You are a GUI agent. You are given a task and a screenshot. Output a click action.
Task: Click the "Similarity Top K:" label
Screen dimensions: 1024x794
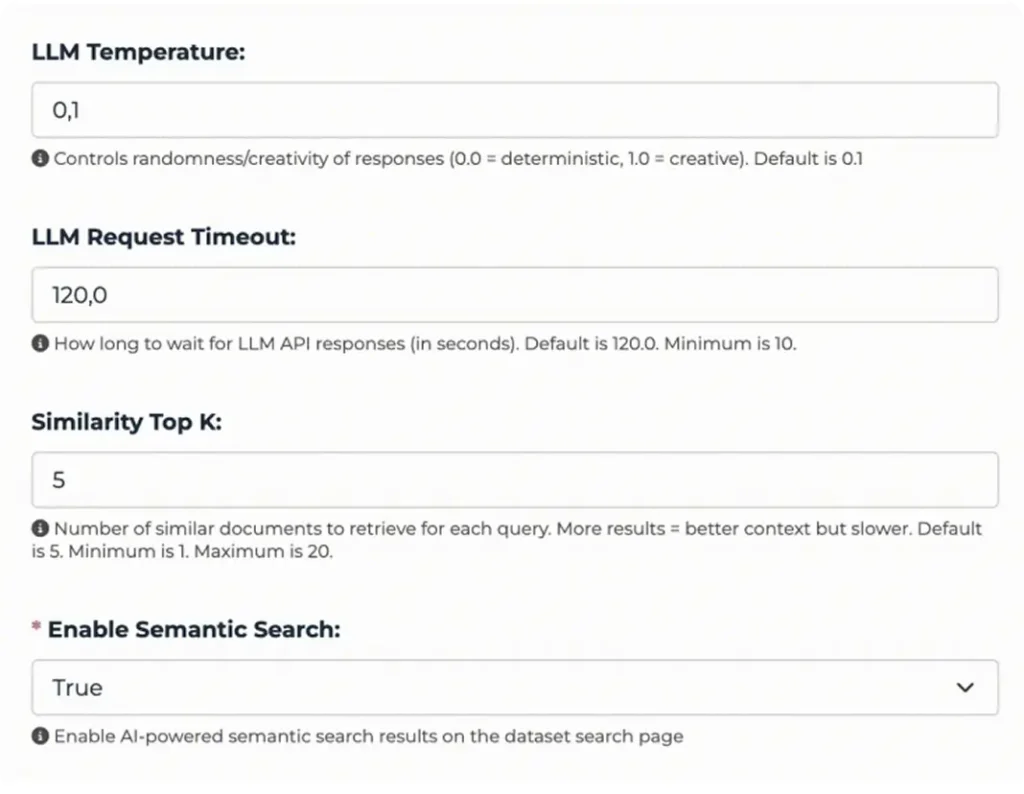click(x=127, y=422)
